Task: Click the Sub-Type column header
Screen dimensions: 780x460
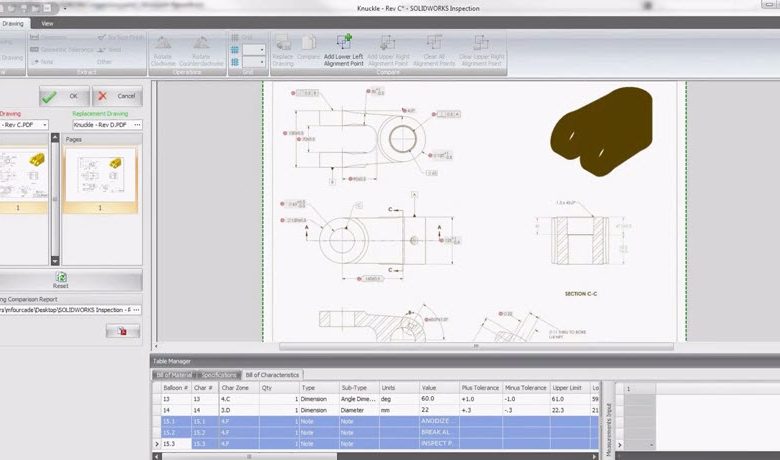Action: 359,388
